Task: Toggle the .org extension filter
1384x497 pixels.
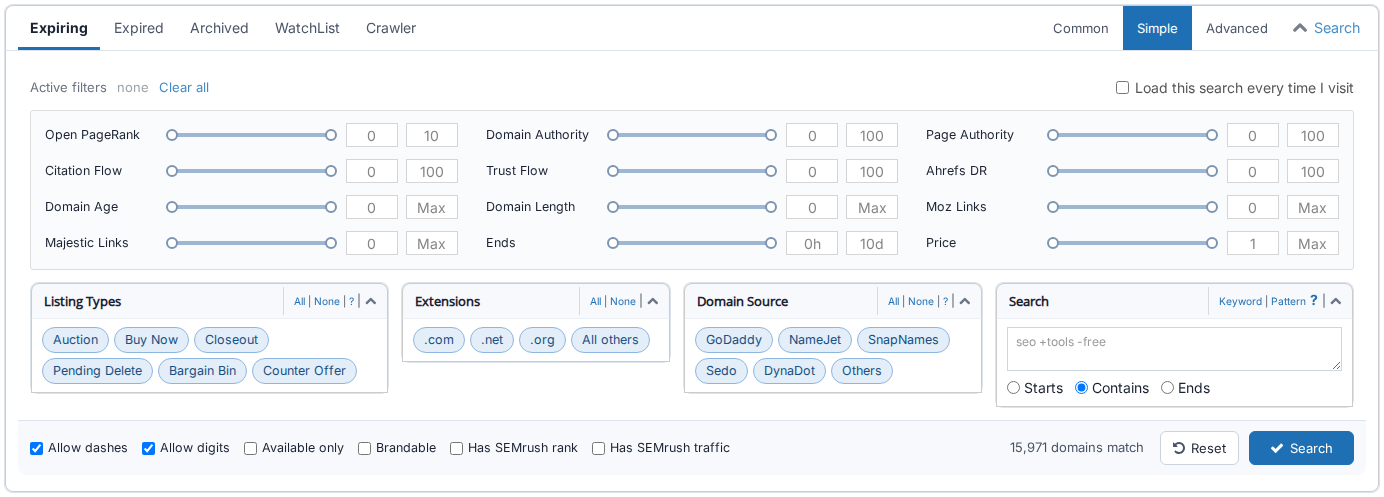Action: (x=543, y=340)
